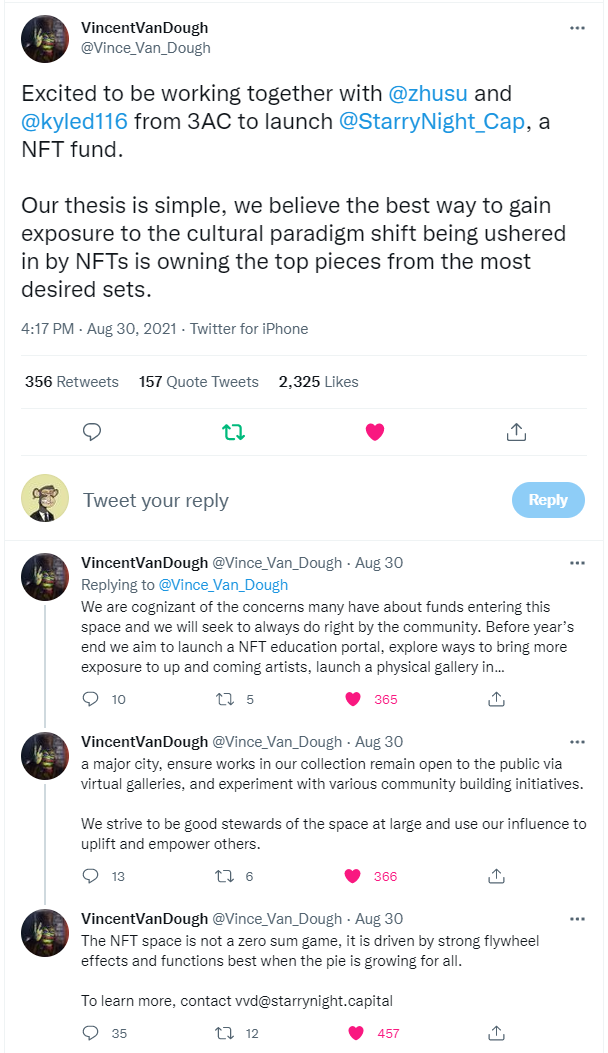This screenshot has height=1053, width=608.
Task: Unlike the reply with 365 likes
Action: click(x=352, y=699)
